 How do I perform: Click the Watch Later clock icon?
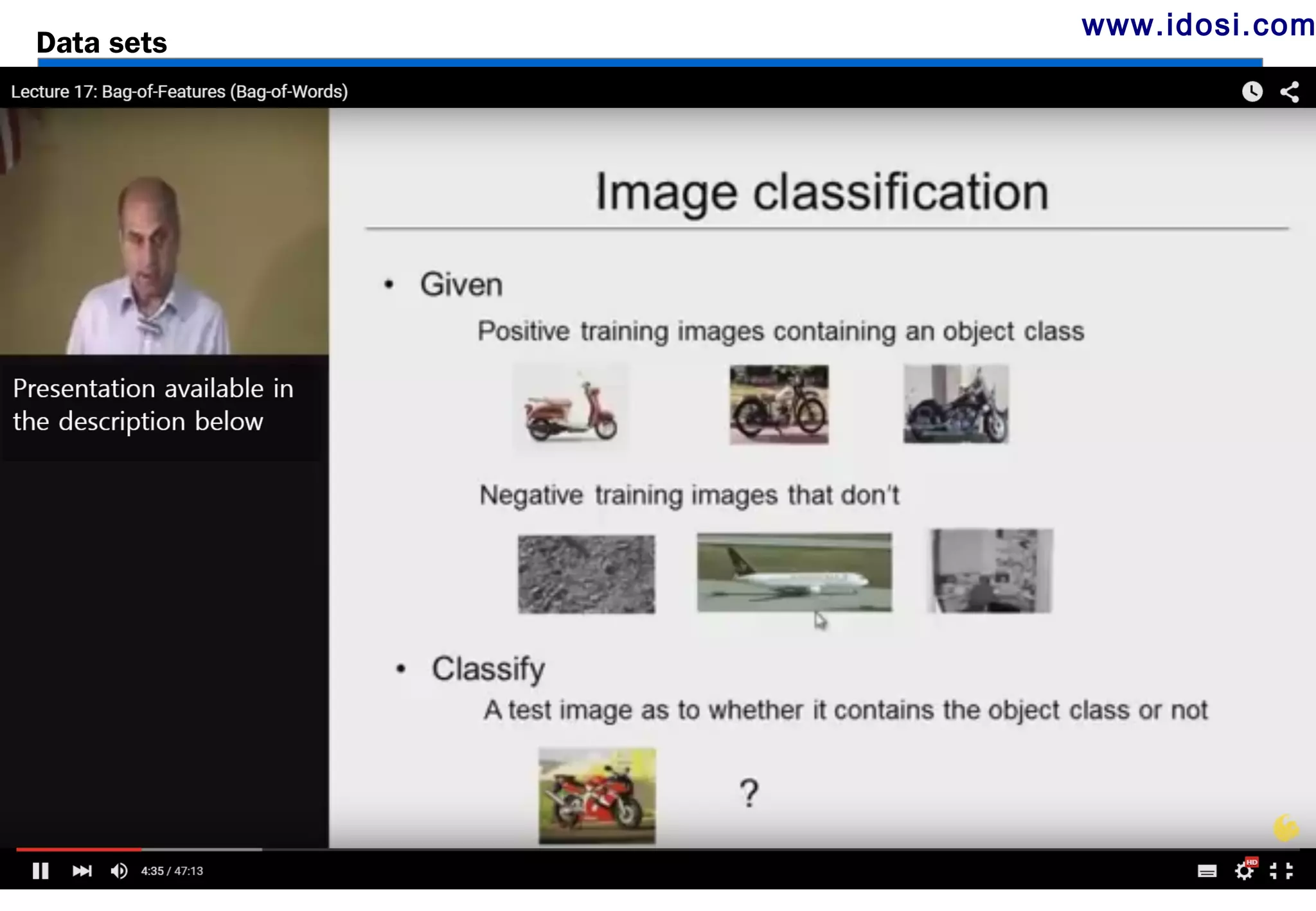1252,91
